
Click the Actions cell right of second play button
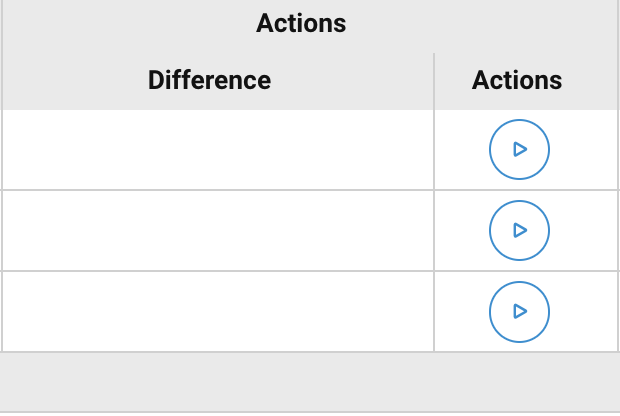point(585,230)
